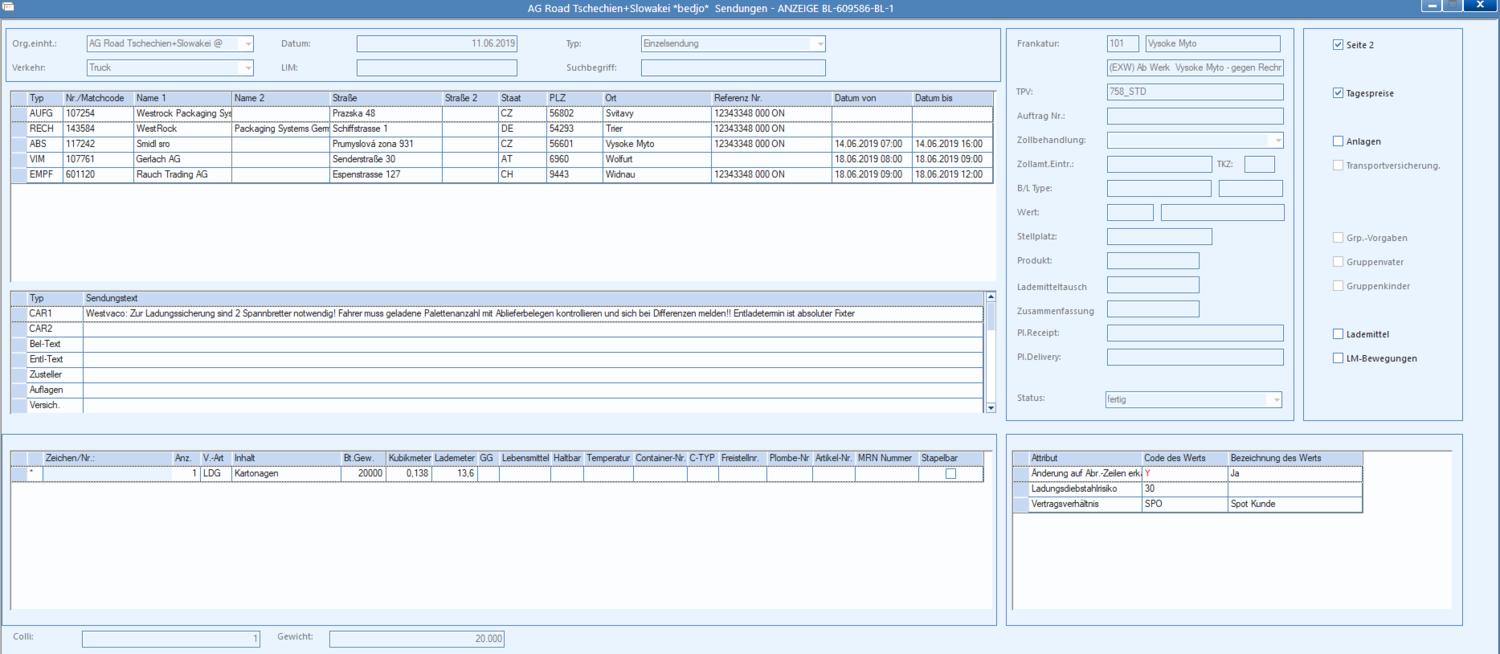Open the Typ dropdown showing Einzelsendung

[x=820, y=44]
